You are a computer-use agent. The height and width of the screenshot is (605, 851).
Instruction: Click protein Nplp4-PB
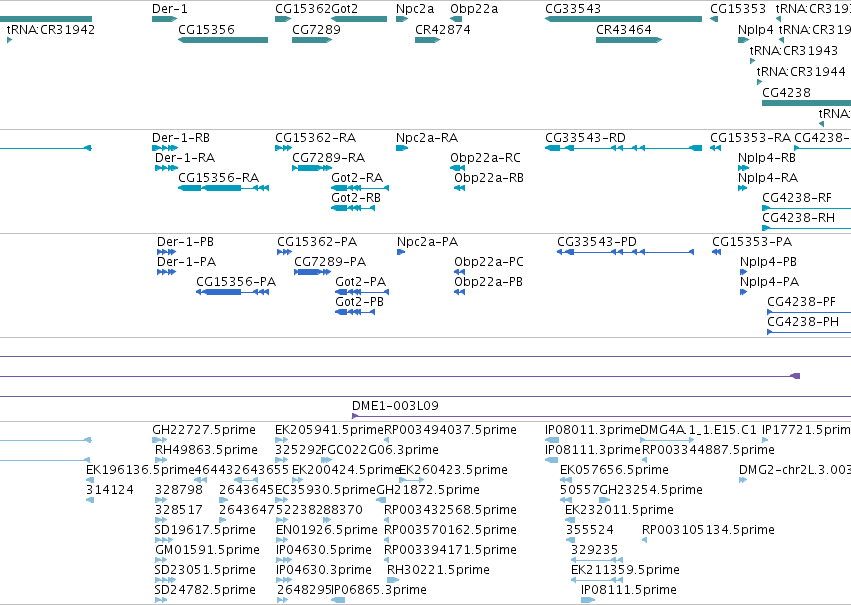click(x=744, y=272)
